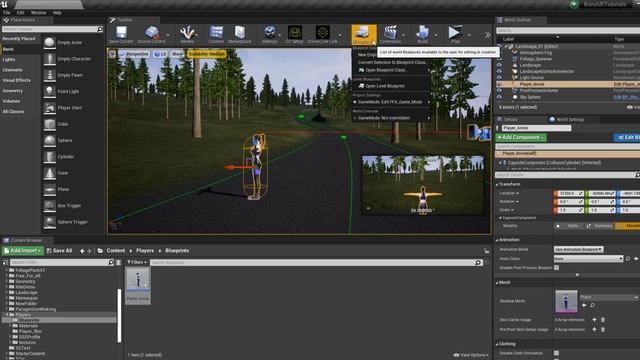Open the Recently Placed category
This screenshot has width=640, height=360.
(19, 39)
